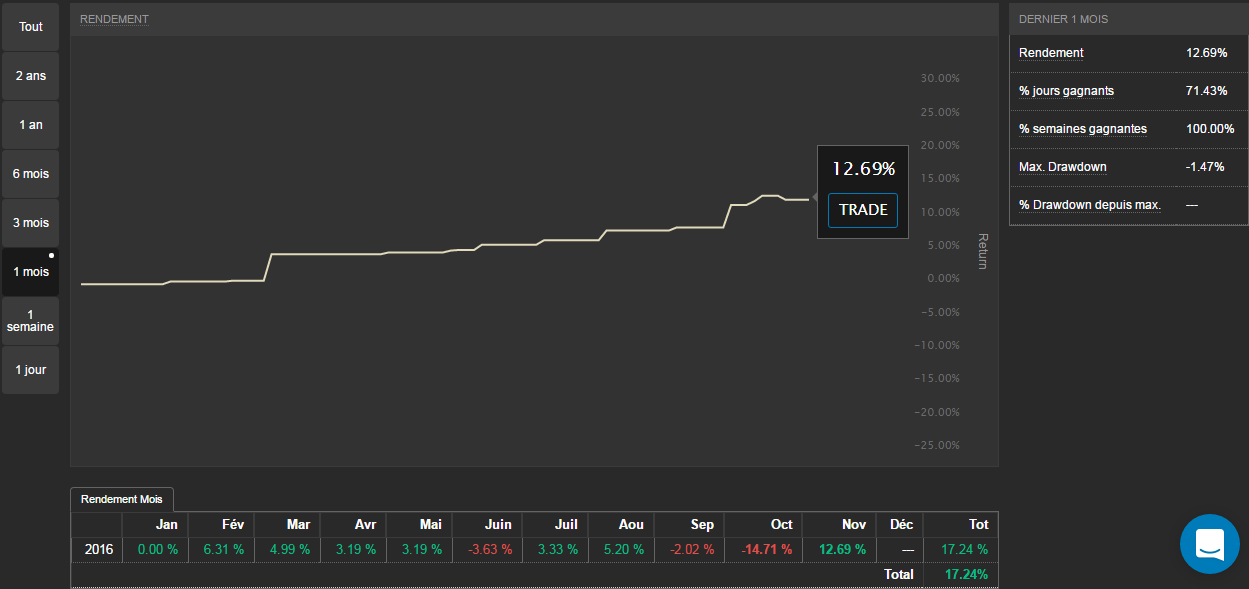The height and width of the screenshot is (589, 1249).
Task: Click the Oct -14.71 % table cell
Action: click(x=766, y=549)
